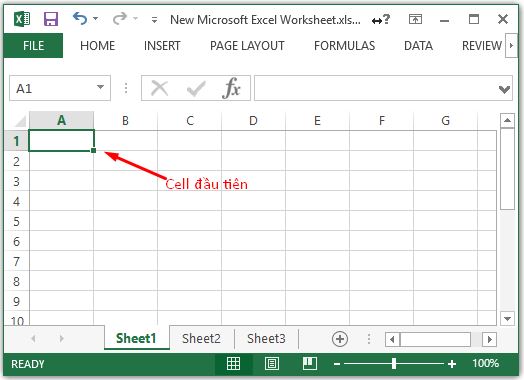Select column E header

coord(317,120)
